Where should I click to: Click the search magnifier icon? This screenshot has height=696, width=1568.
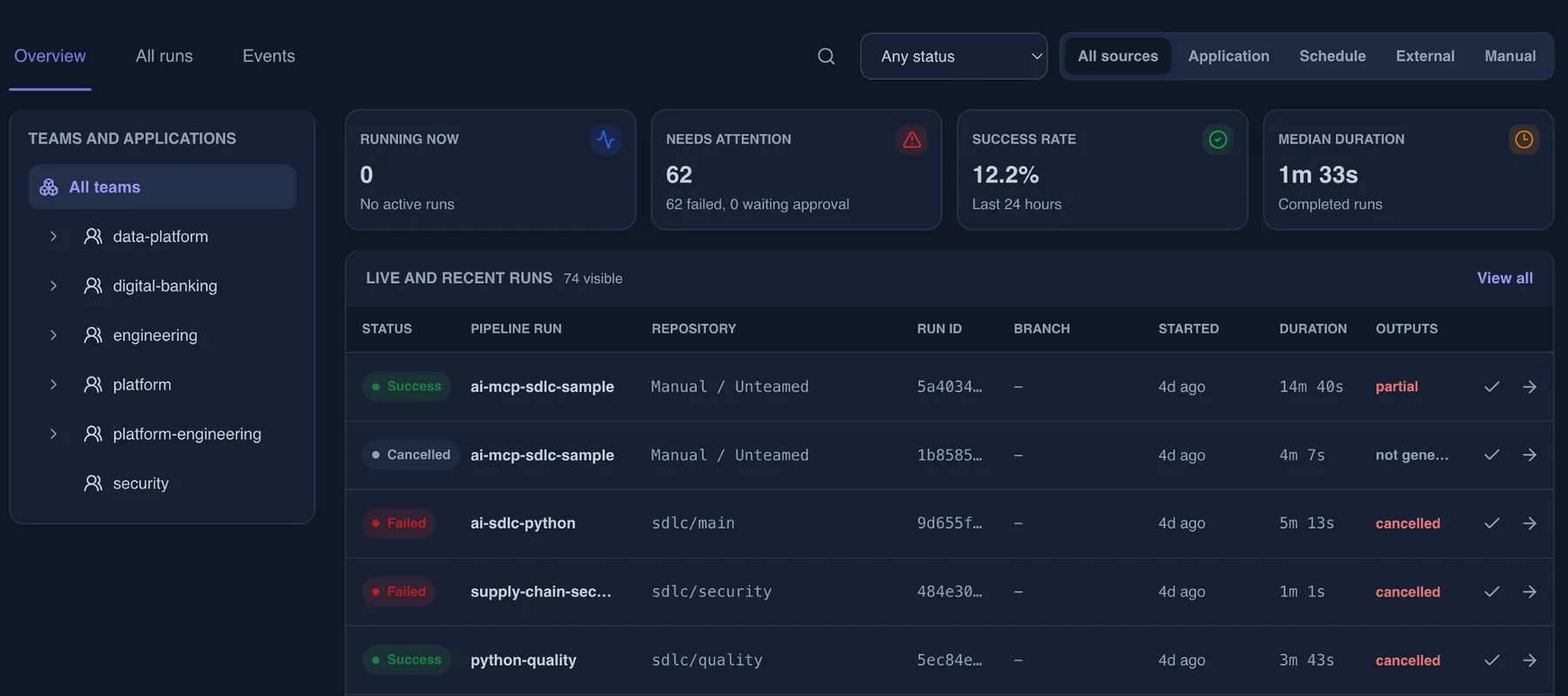coord(826,57)
